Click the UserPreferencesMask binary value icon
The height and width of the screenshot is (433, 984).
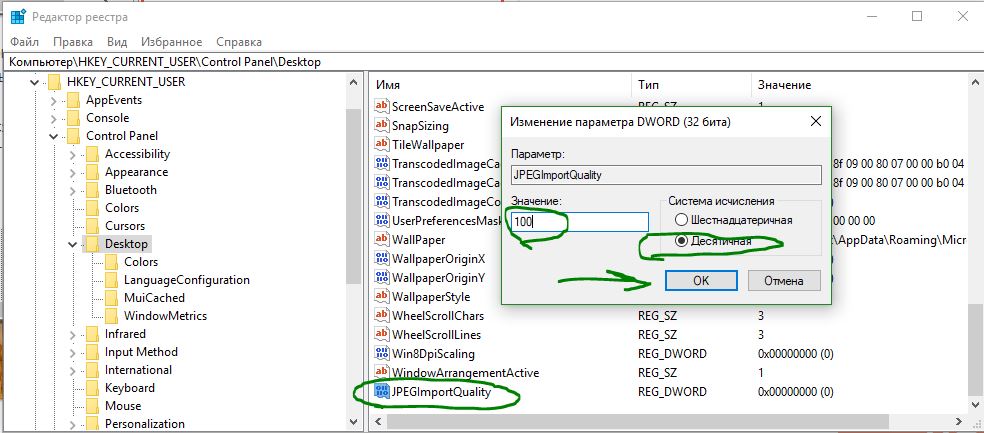pos(382,220)
